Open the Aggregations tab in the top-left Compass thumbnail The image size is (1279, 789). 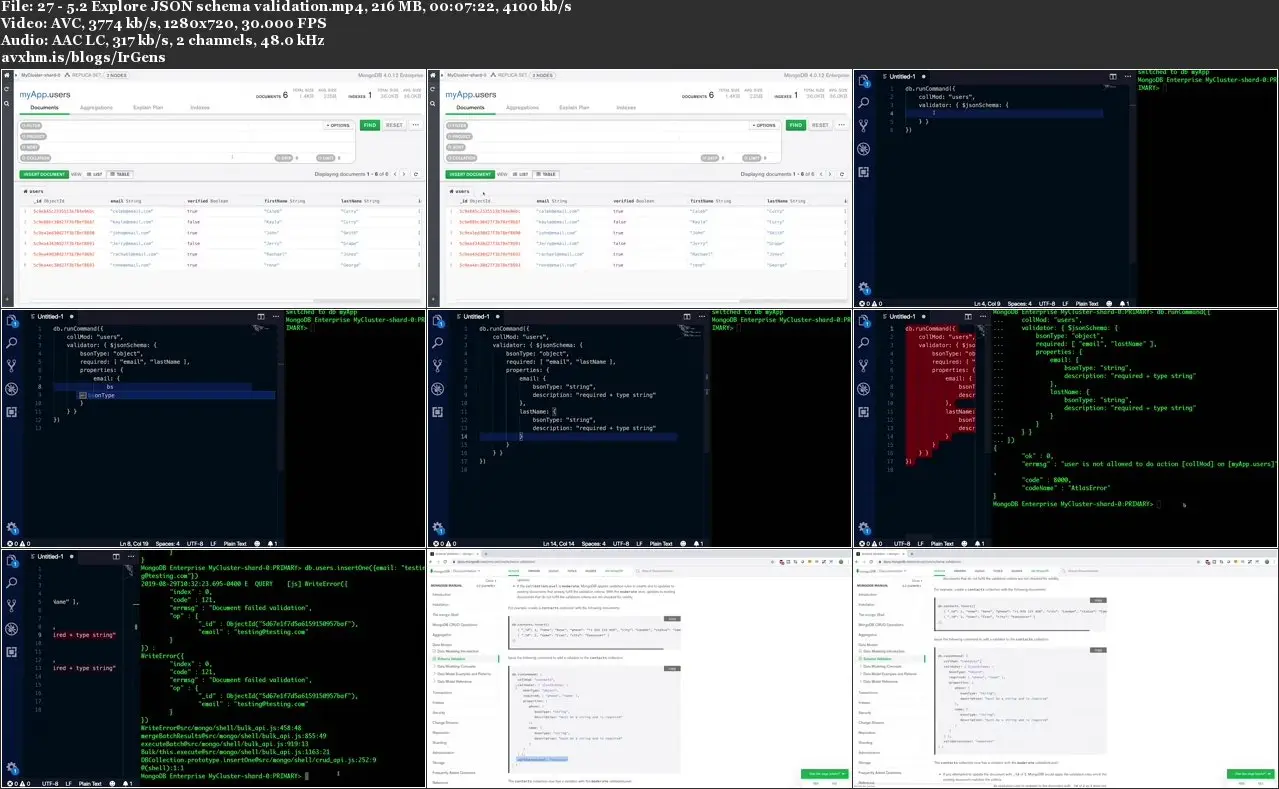point(96,107)
